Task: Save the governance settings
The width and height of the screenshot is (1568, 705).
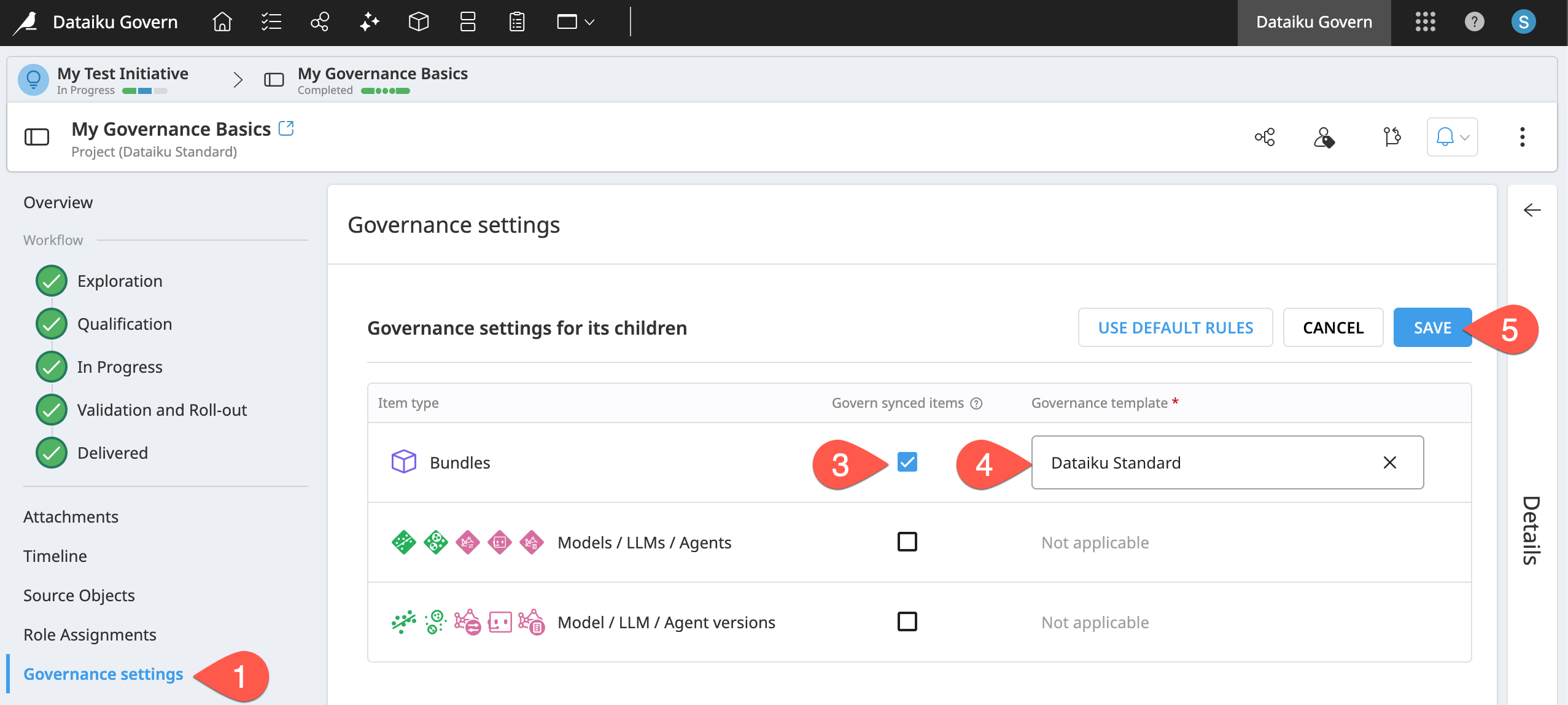Action: pos(1432,328)
